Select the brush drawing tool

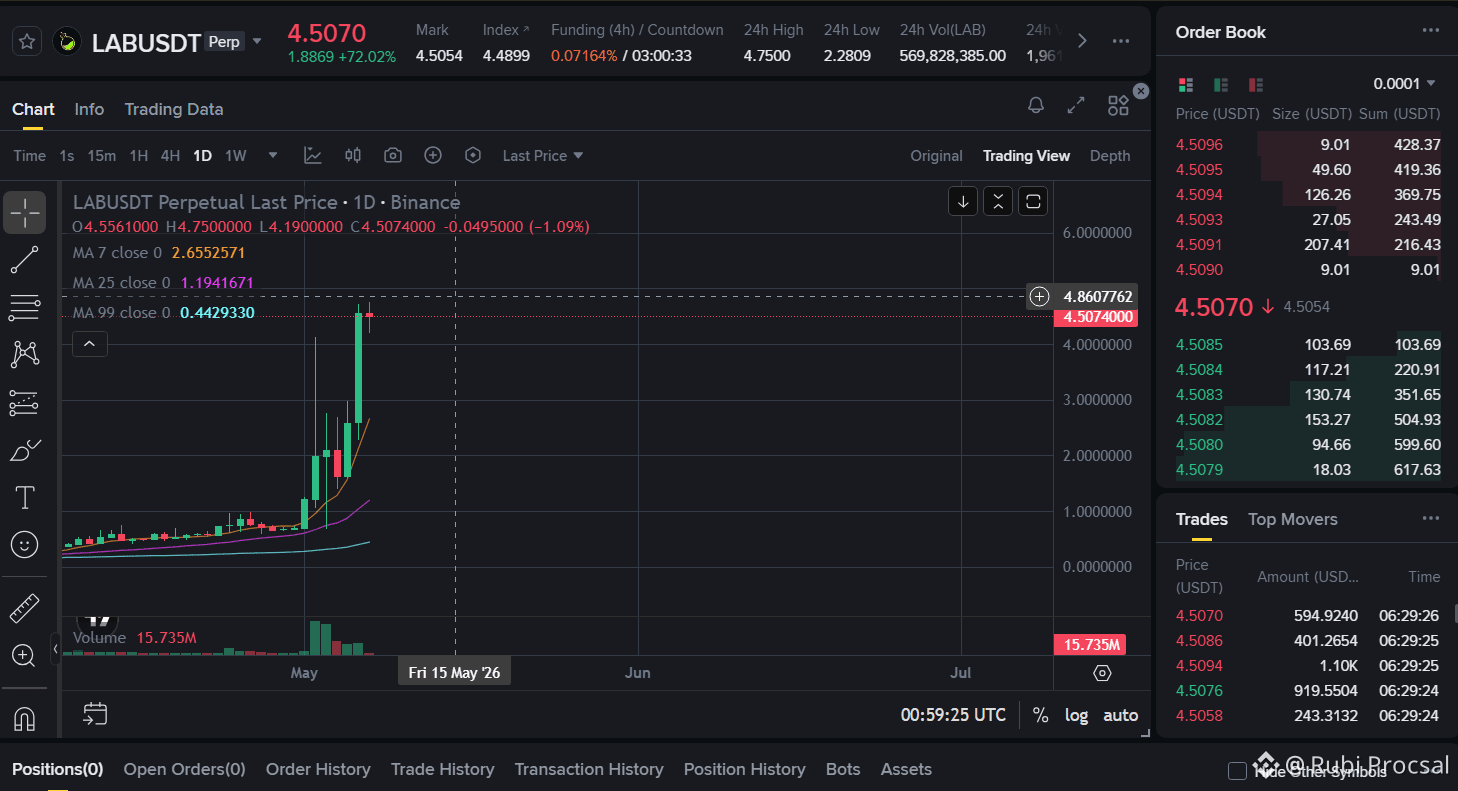coord(24,450)
